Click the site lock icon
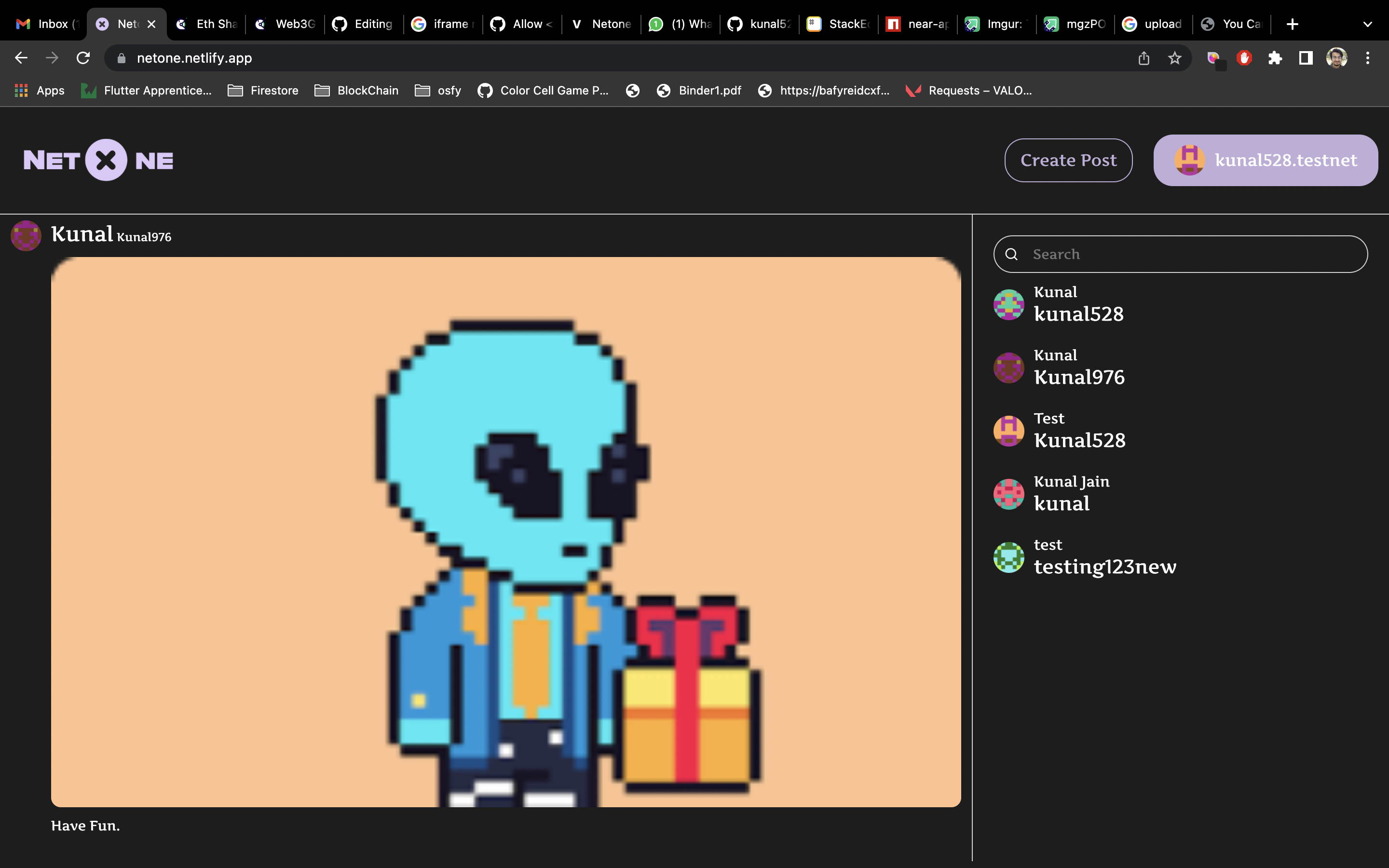 (121, 58)
